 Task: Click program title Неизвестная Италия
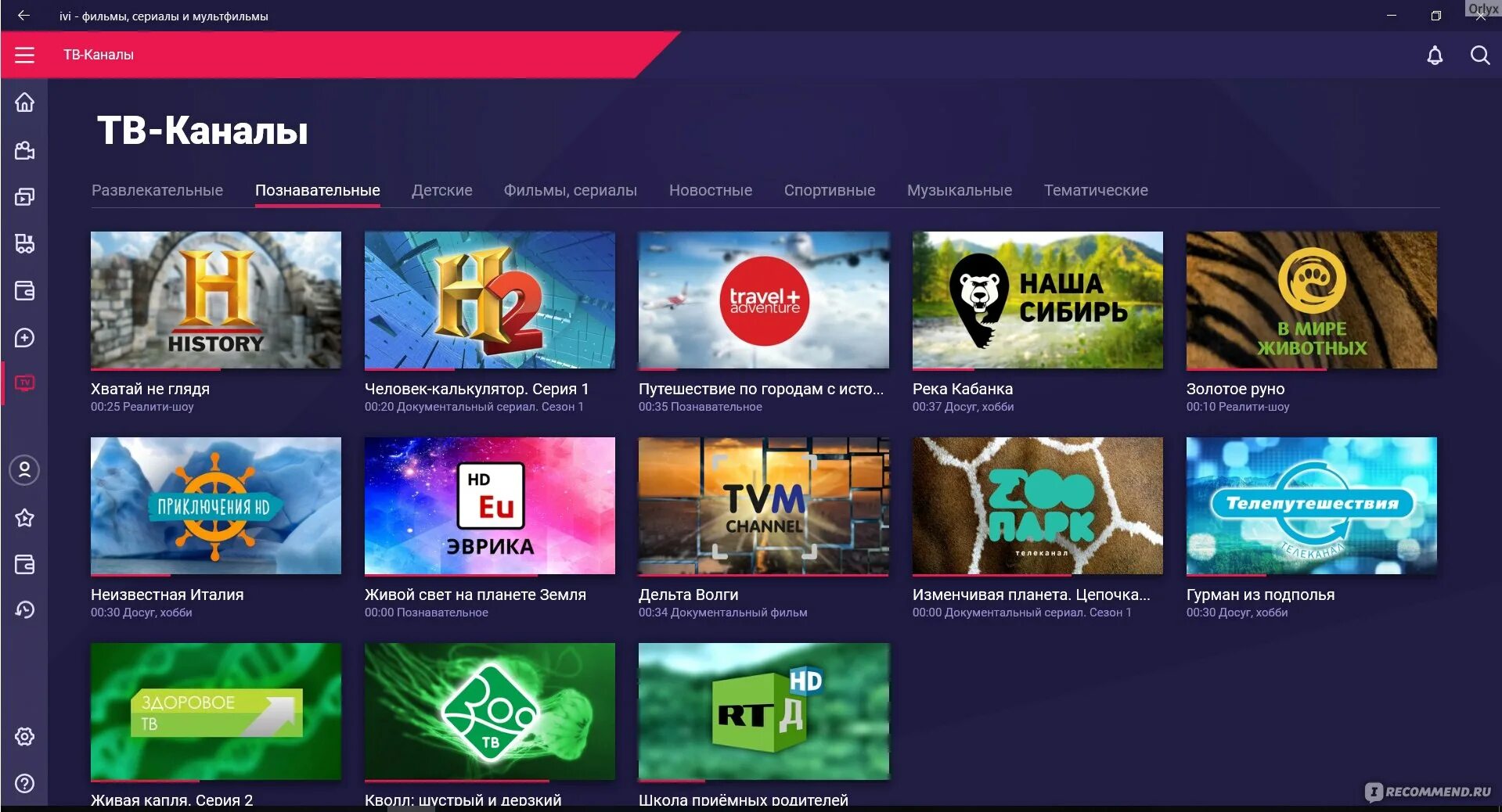(167, 595)
